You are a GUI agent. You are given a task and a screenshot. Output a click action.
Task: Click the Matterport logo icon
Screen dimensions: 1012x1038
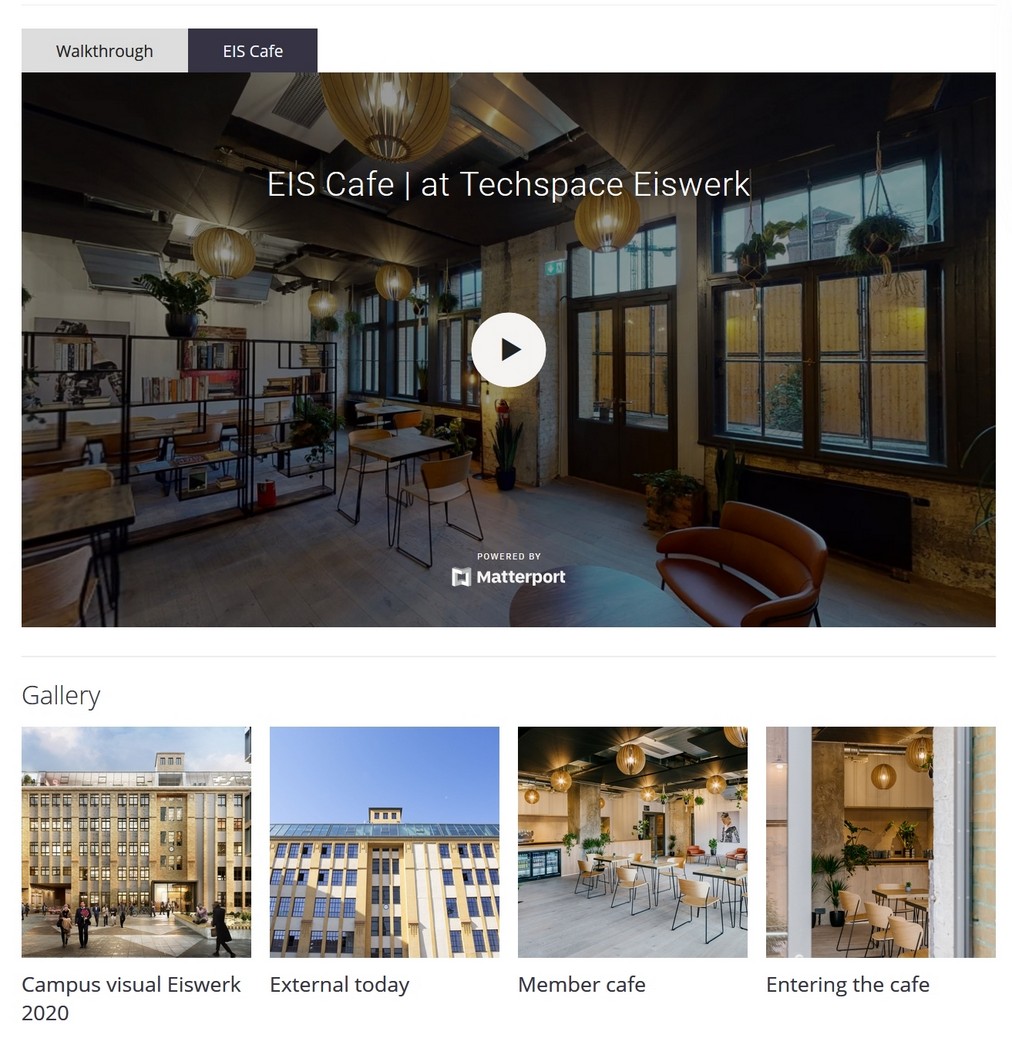[461, 577]
